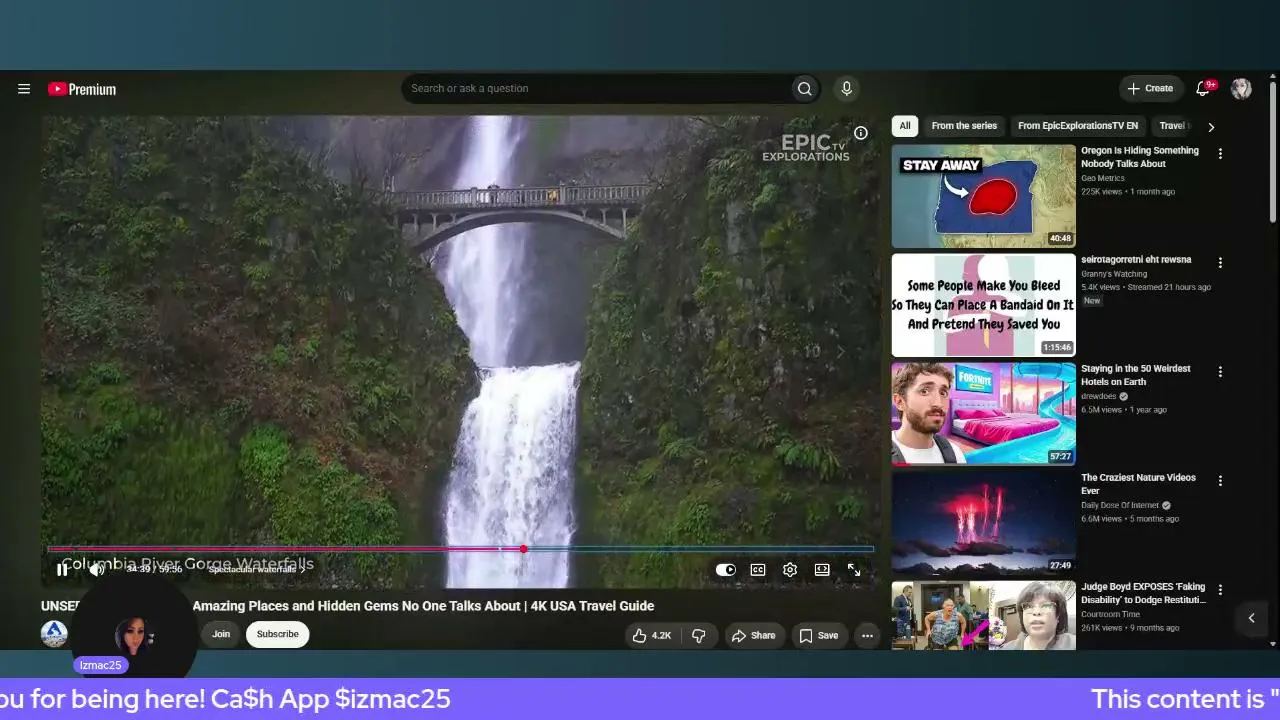Open the account avatar menu
This screenshot has width=1280, height=720.
(x=1241, y=89)
